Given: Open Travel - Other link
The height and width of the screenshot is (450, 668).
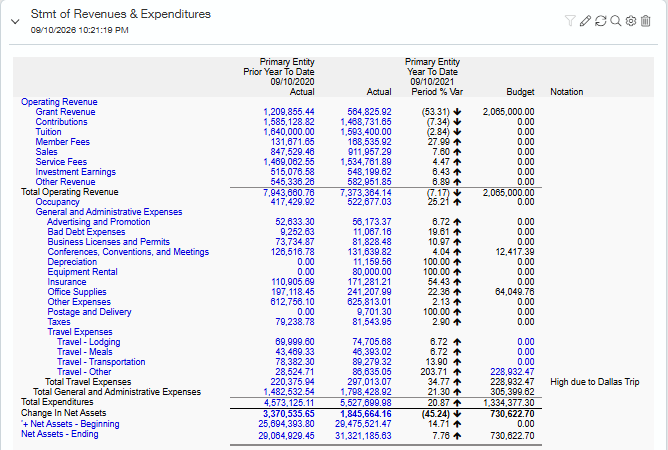Looking at the screenshot, I should [x=84, y=372].
